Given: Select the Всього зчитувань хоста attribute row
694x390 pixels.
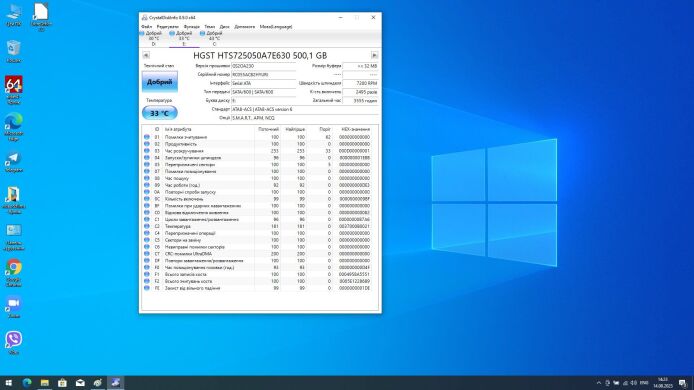Looking at the screenshot, I should [x=258, y=281].
